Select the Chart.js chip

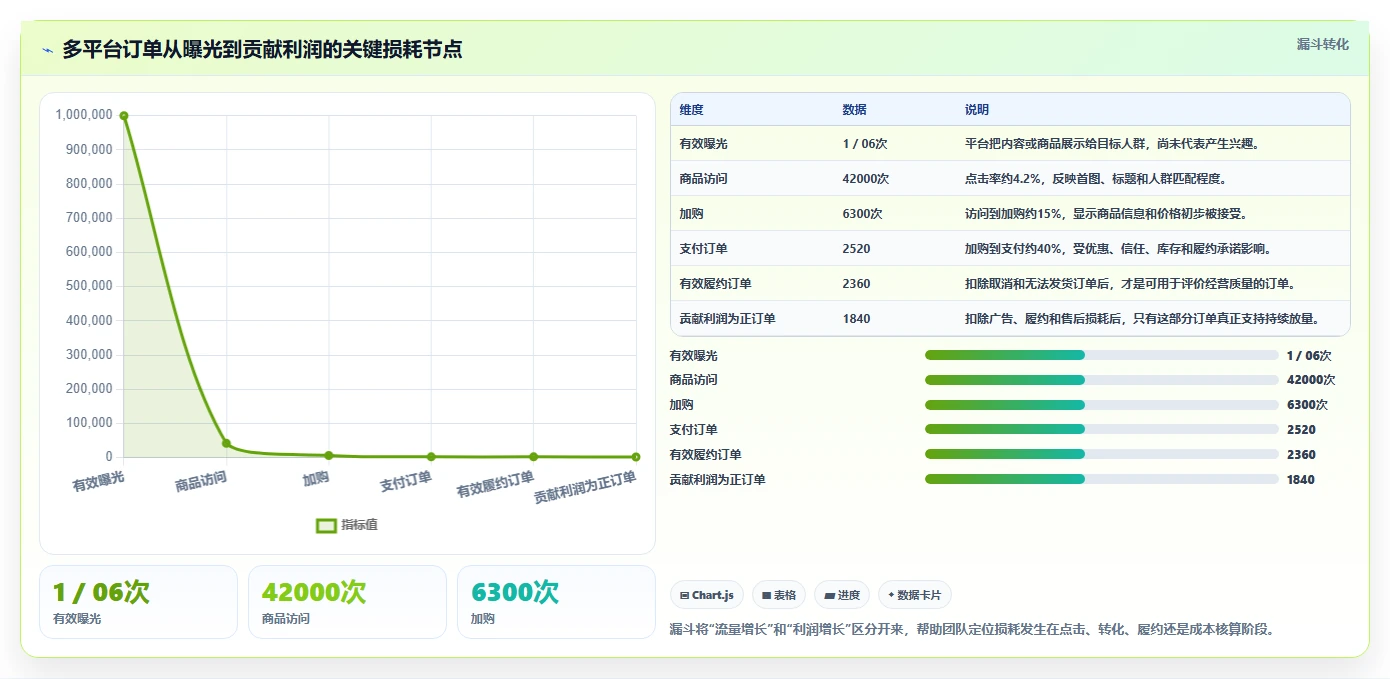click(x=707, y=595)
